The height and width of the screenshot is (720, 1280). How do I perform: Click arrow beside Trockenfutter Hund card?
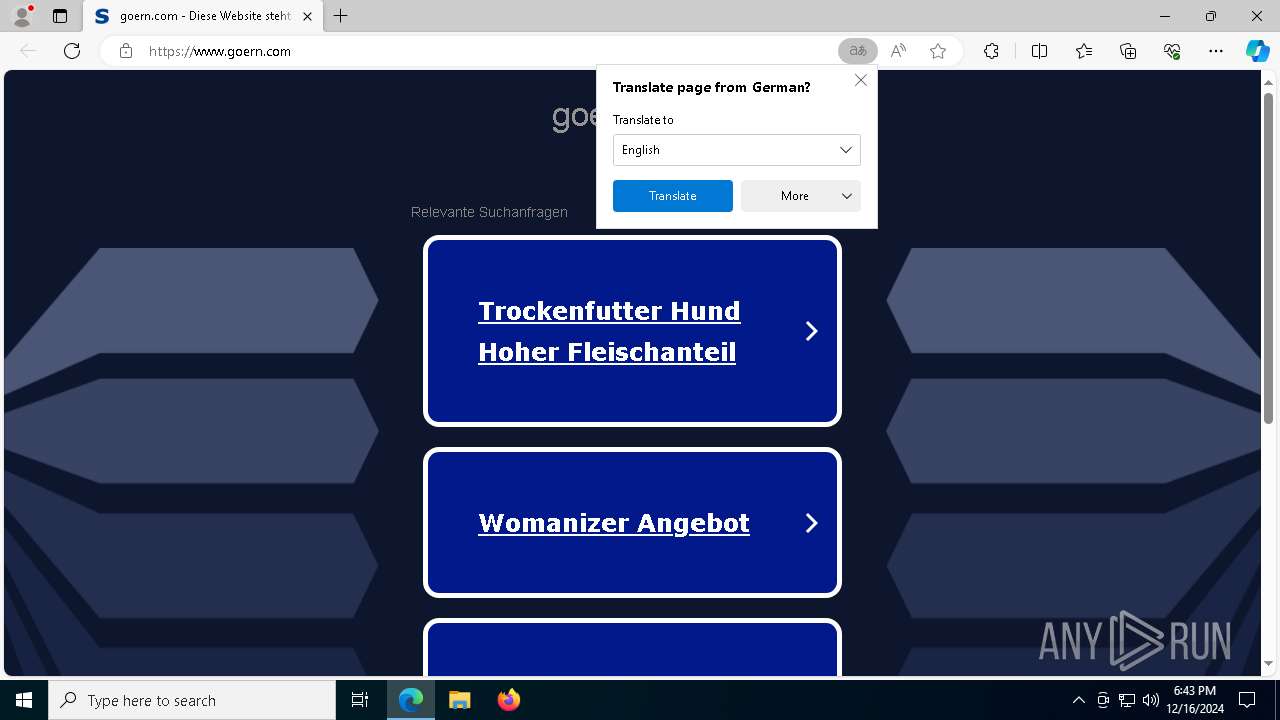click(812, 331)
